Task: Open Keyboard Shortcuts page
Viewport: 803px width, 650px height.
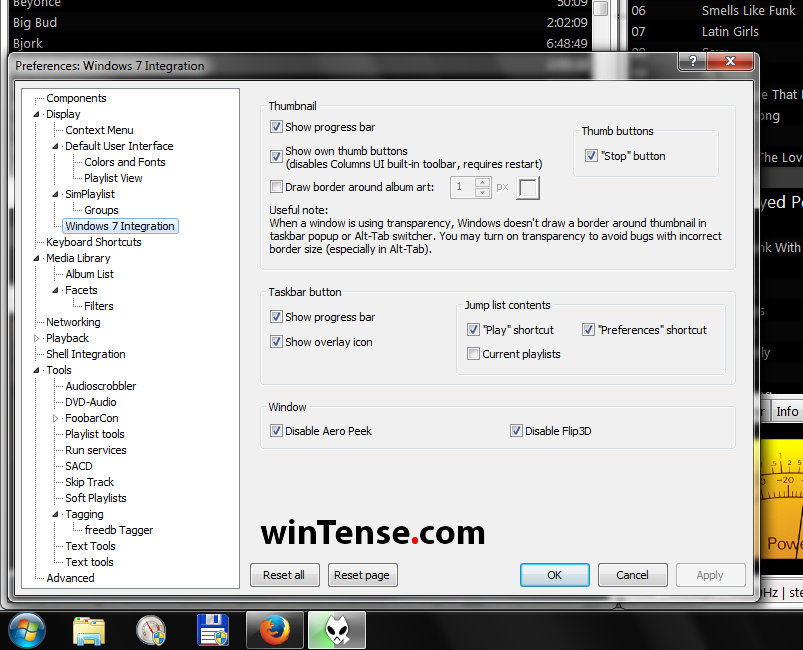Action: [94, 242]
